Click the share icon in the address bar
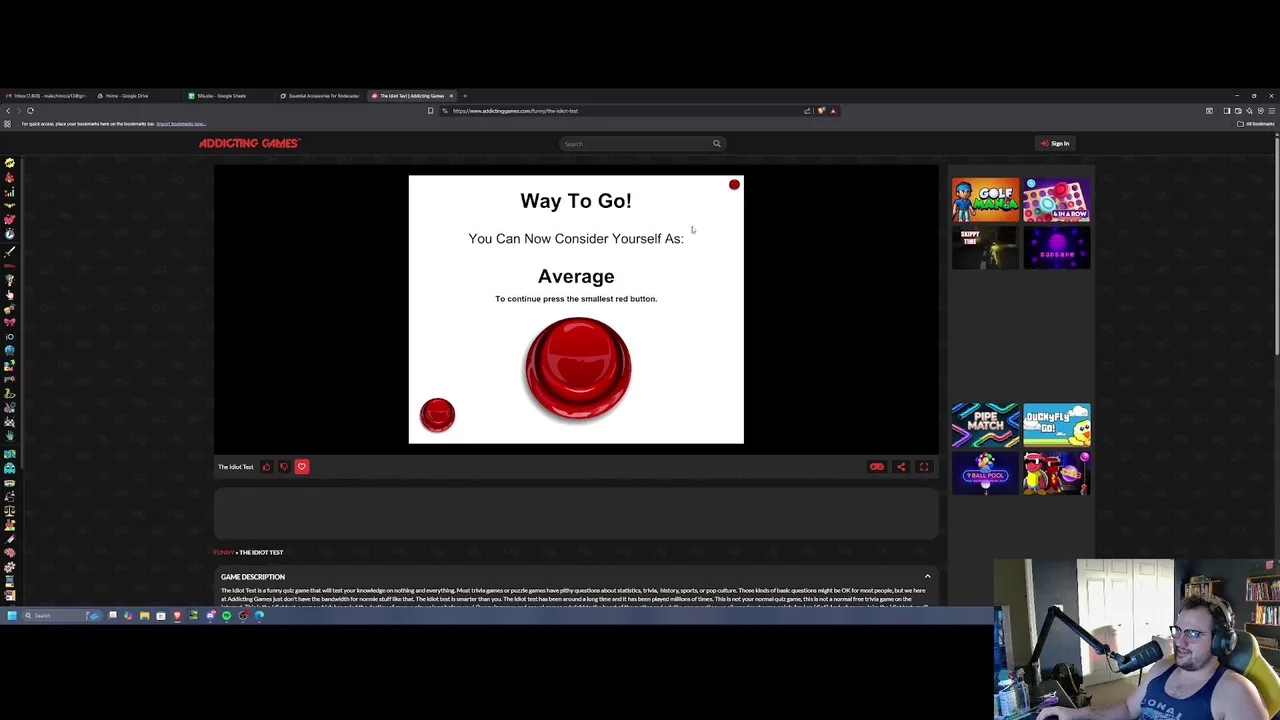 click(807, 111)
